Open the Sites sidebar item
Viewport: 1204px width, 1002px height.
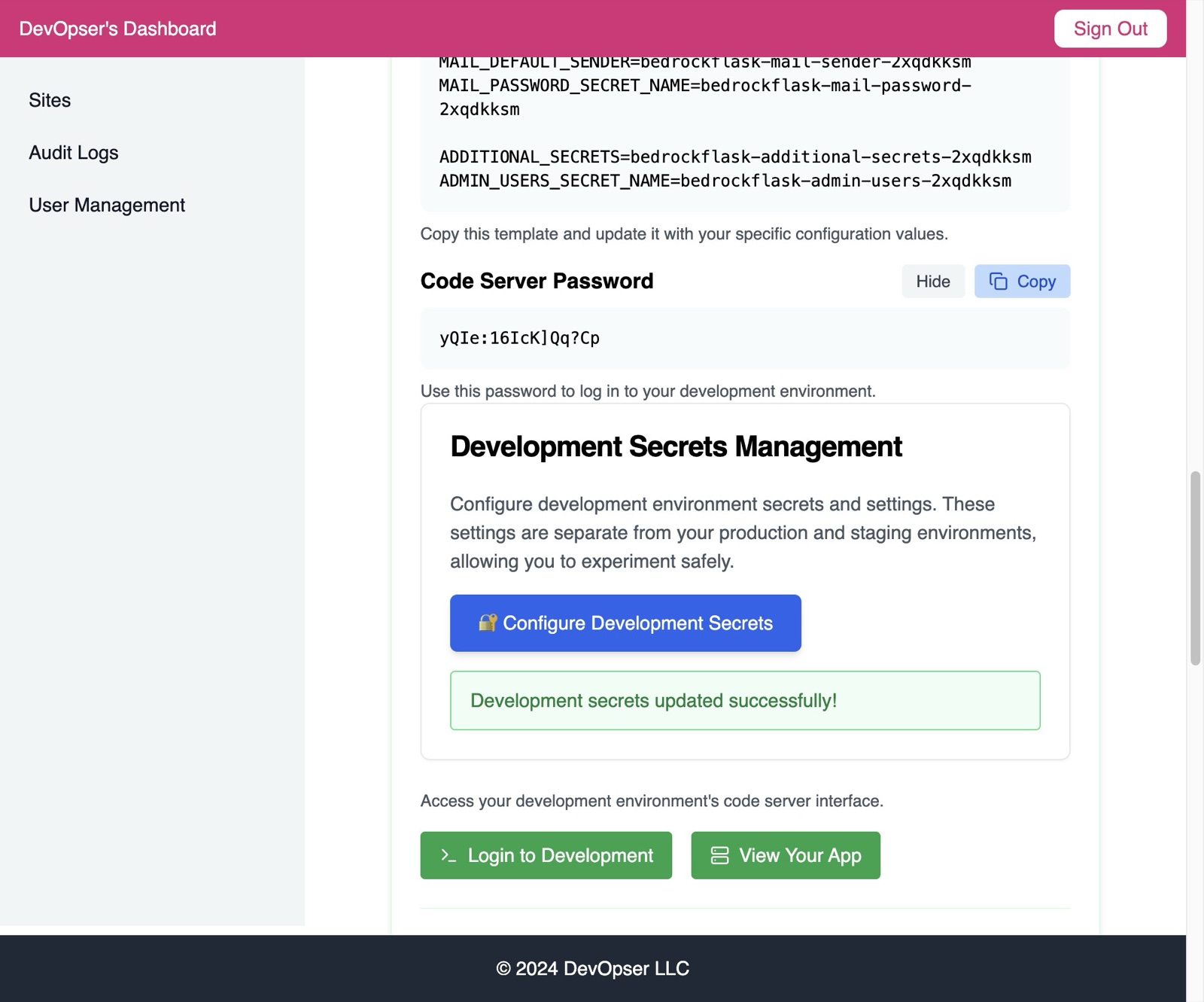point(50,100)
